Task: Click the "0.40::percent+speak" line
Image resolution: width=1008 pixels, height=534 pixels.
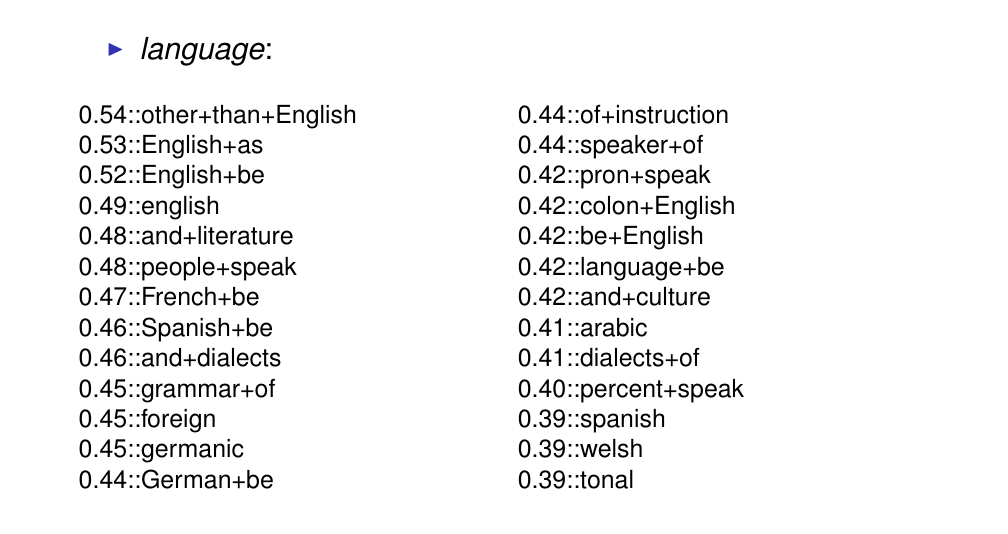Action: coord(630,389)
